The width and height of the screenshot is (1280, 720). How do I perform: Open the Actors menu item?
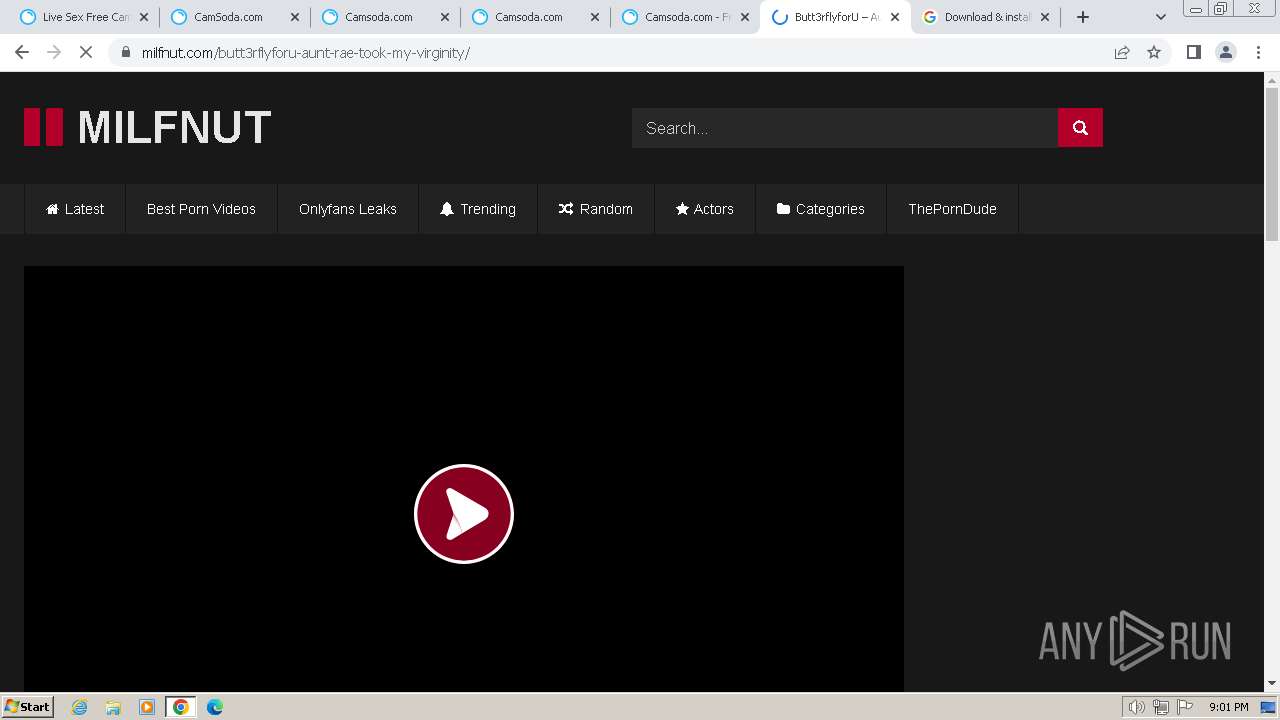click(x=705, y=209)
